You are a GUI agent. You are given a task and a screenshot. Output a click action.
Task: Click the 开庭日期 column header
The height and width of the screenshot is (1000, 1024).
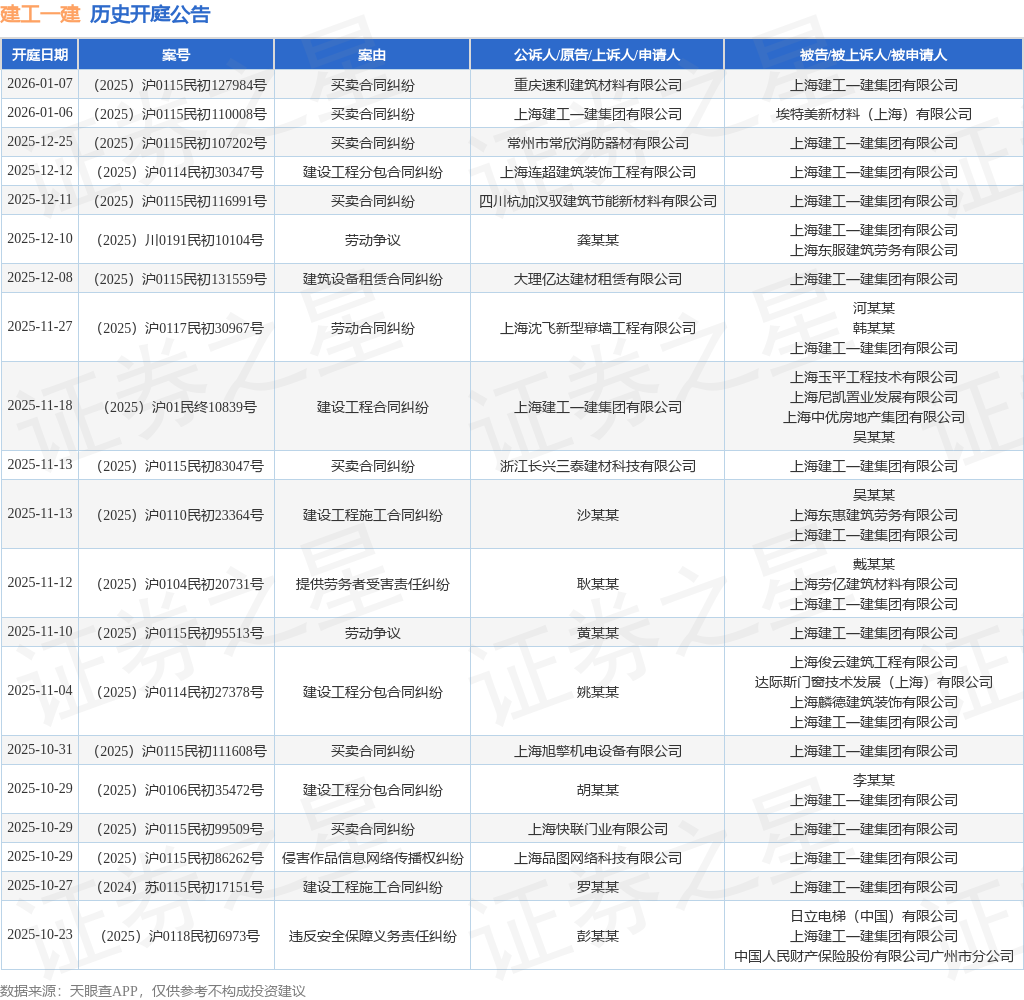click(x=40, y=55)
